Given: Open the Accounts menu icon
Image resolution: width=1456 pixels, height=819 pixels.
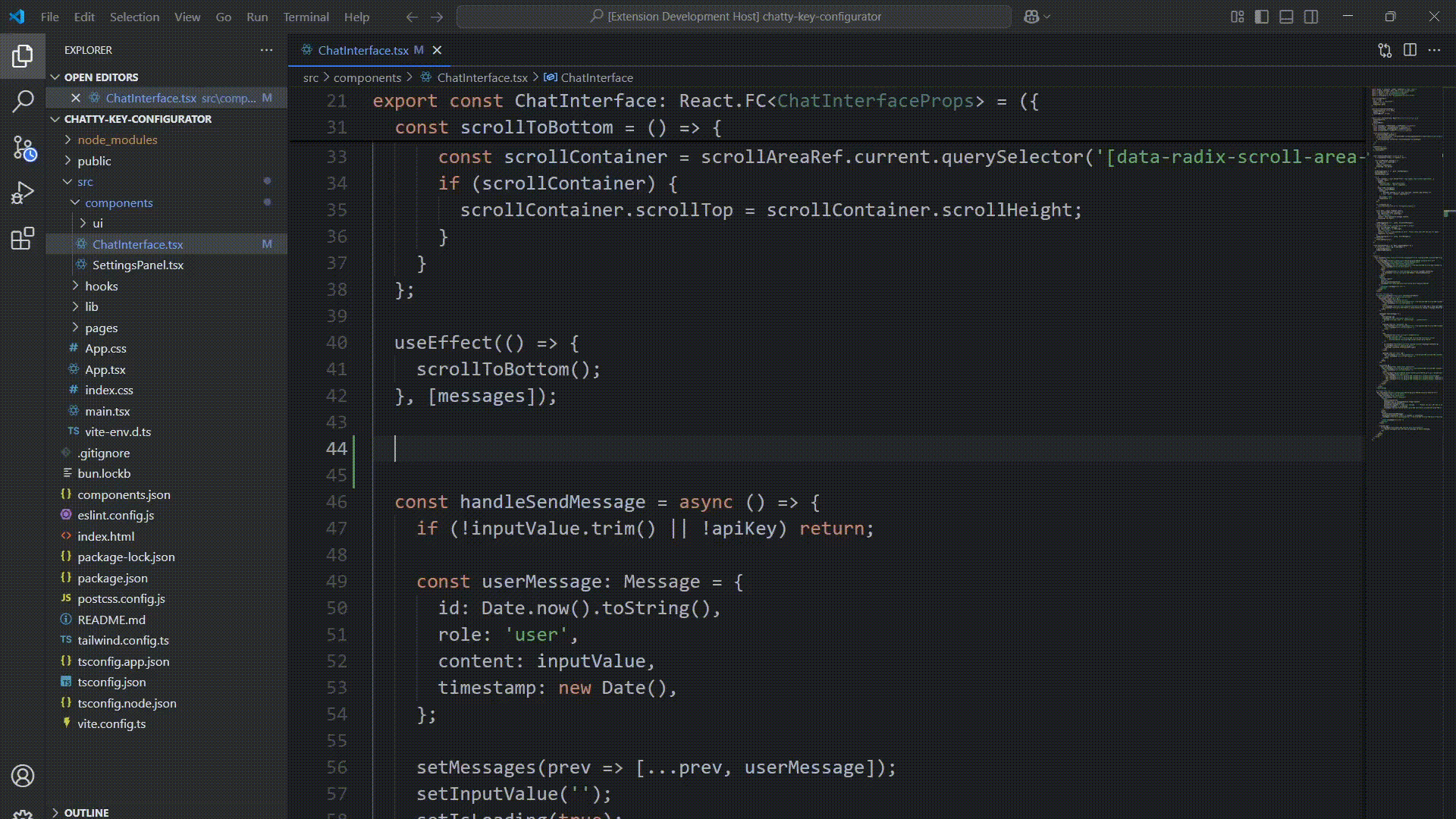Looking at the screenshot, I should tap(23, 776).
